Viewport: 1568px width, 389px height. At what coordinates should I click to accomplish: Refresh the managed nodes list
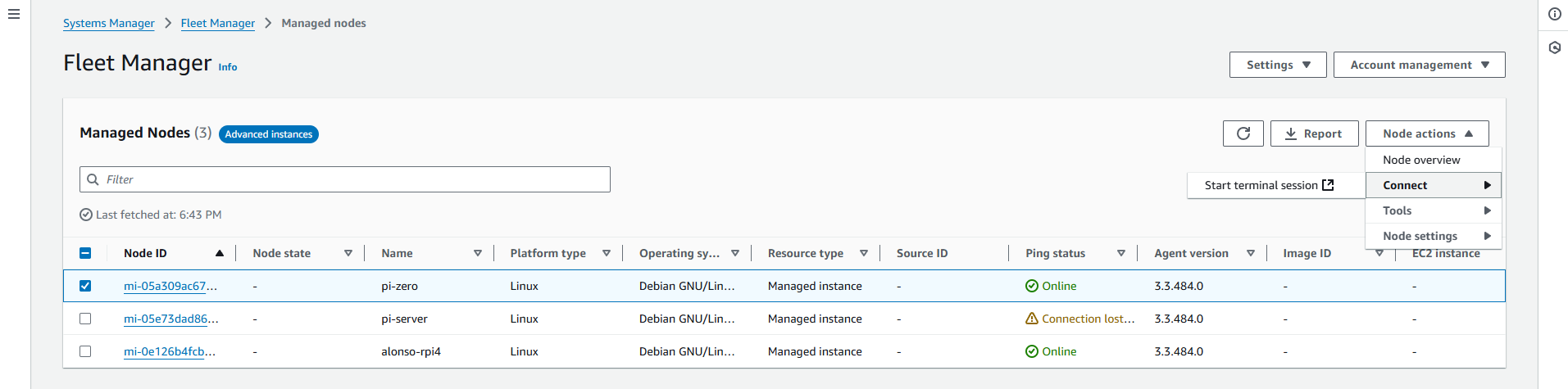(1243, 133)
